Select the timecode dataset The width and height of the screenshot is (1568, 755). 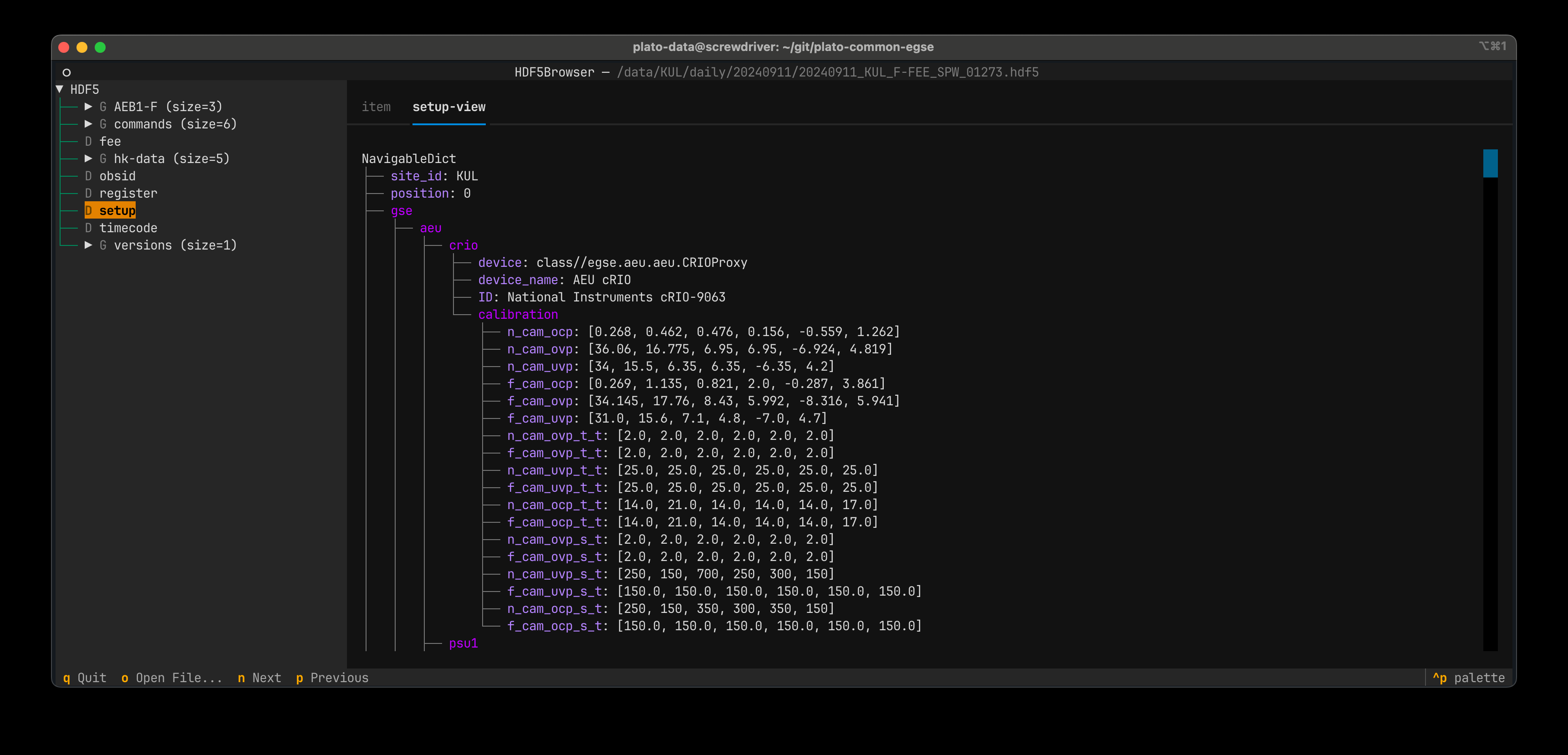click(x=121, y=228)
